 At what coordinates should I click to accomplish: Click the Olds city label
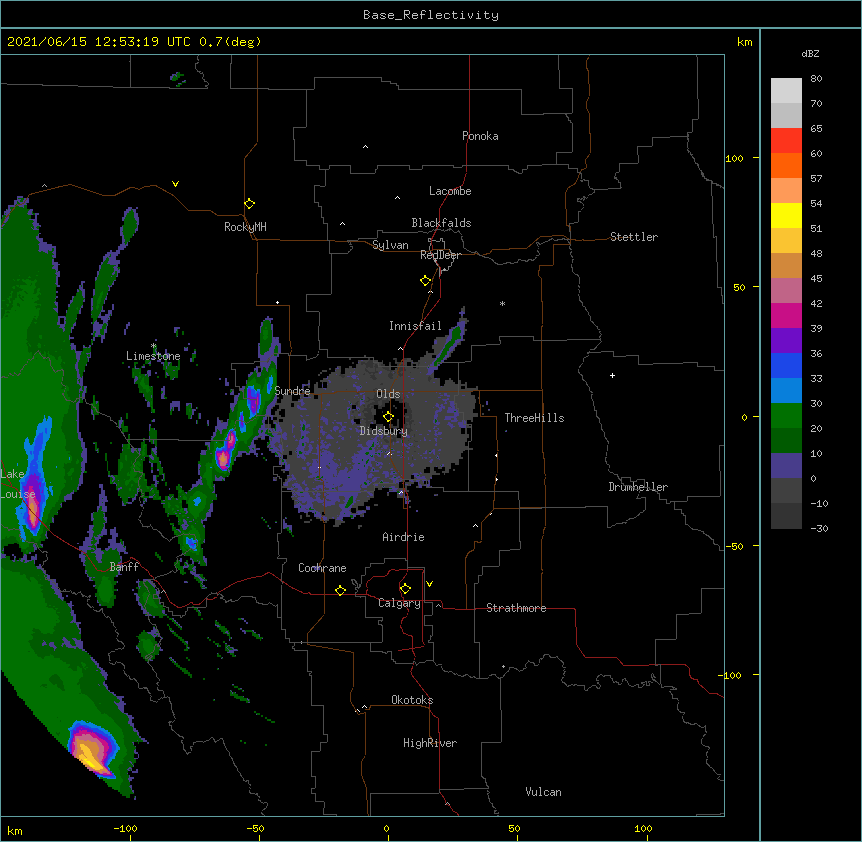[388, 394]
